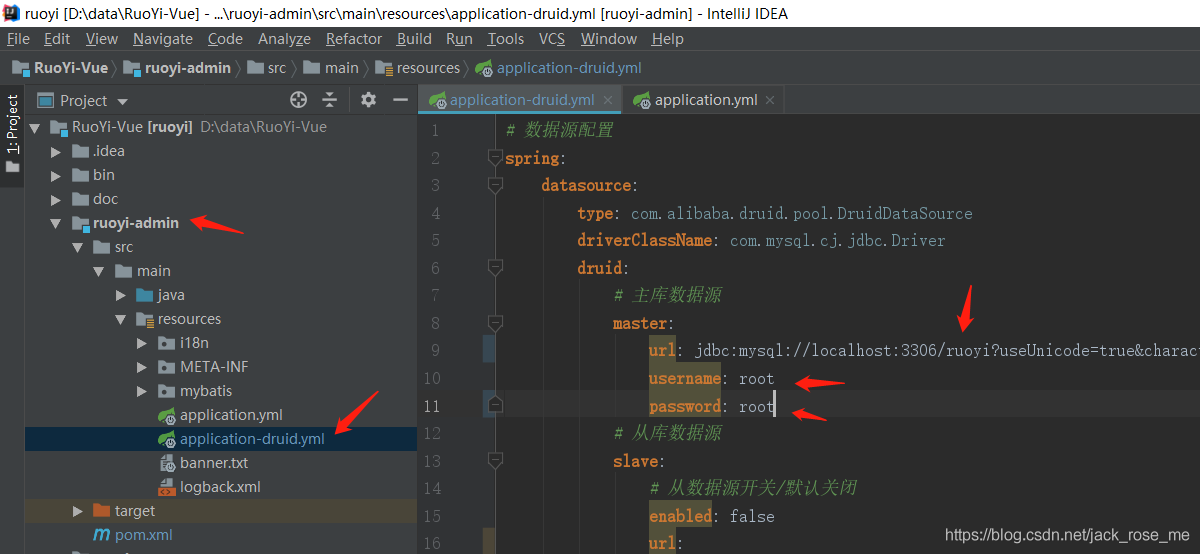Expand the bin folder
1200x554 pixels.
tap(57, 175)
